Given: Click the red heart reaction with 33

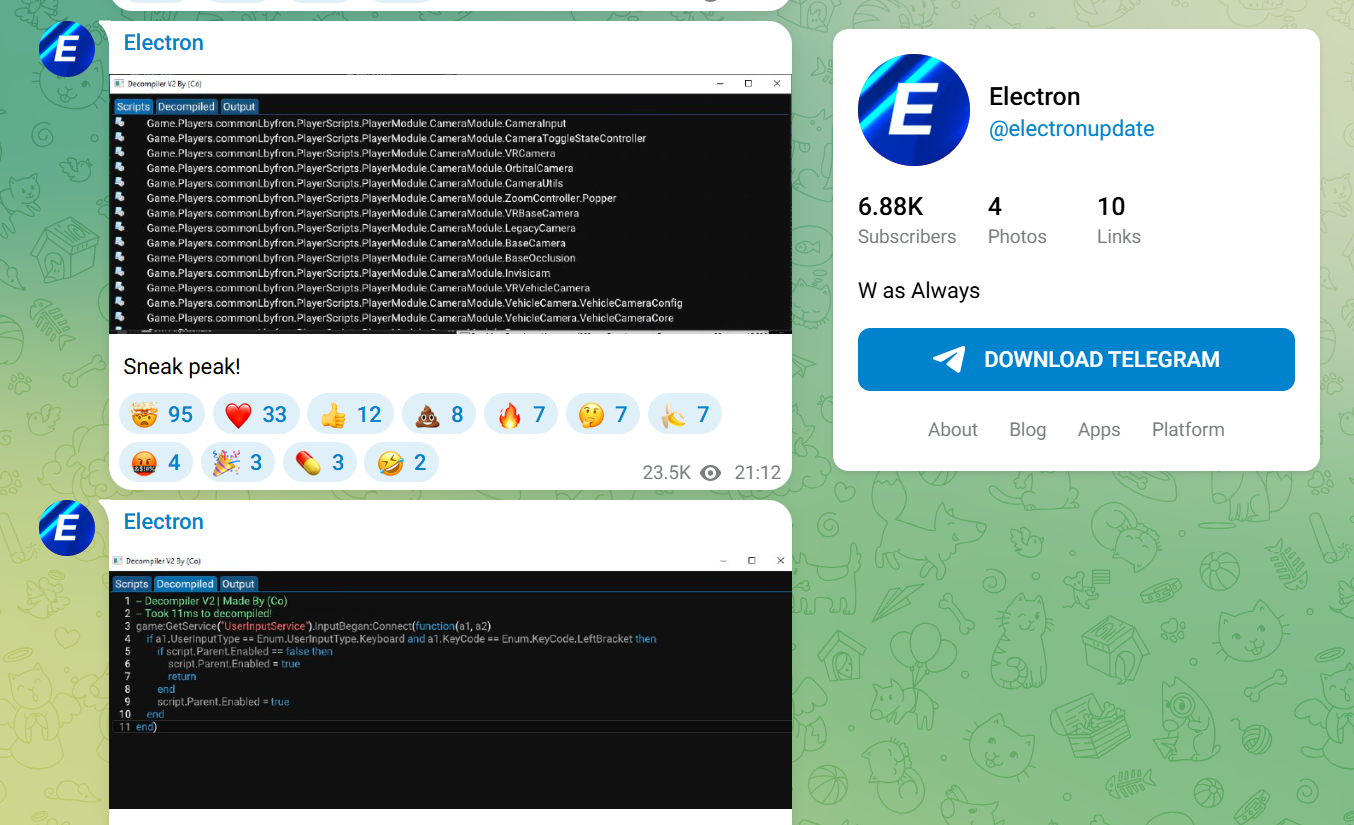Looking at the screenshot, I should 255,414.
